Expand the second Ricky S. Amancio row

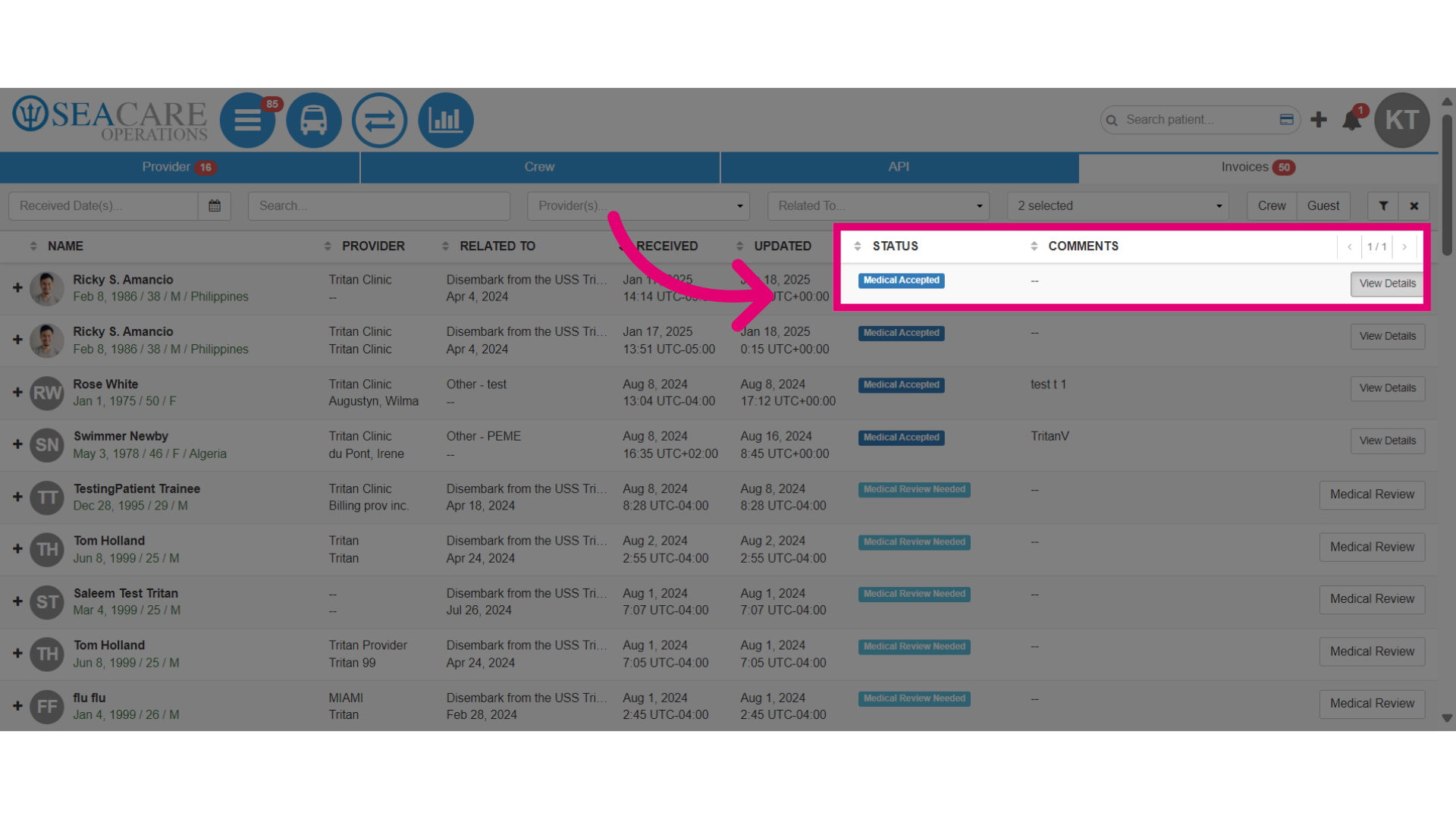tap(17, 340)
